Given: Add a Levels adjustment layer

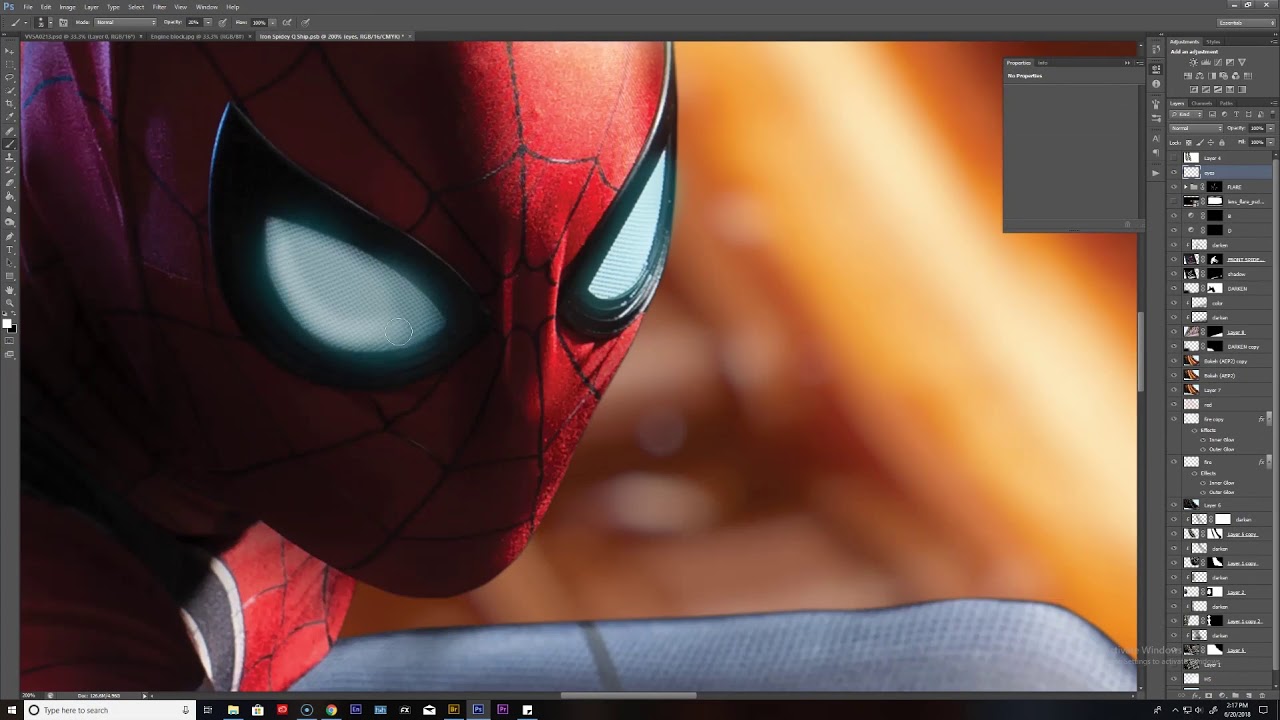Looking at the screenshot, I should point(1205,62).
